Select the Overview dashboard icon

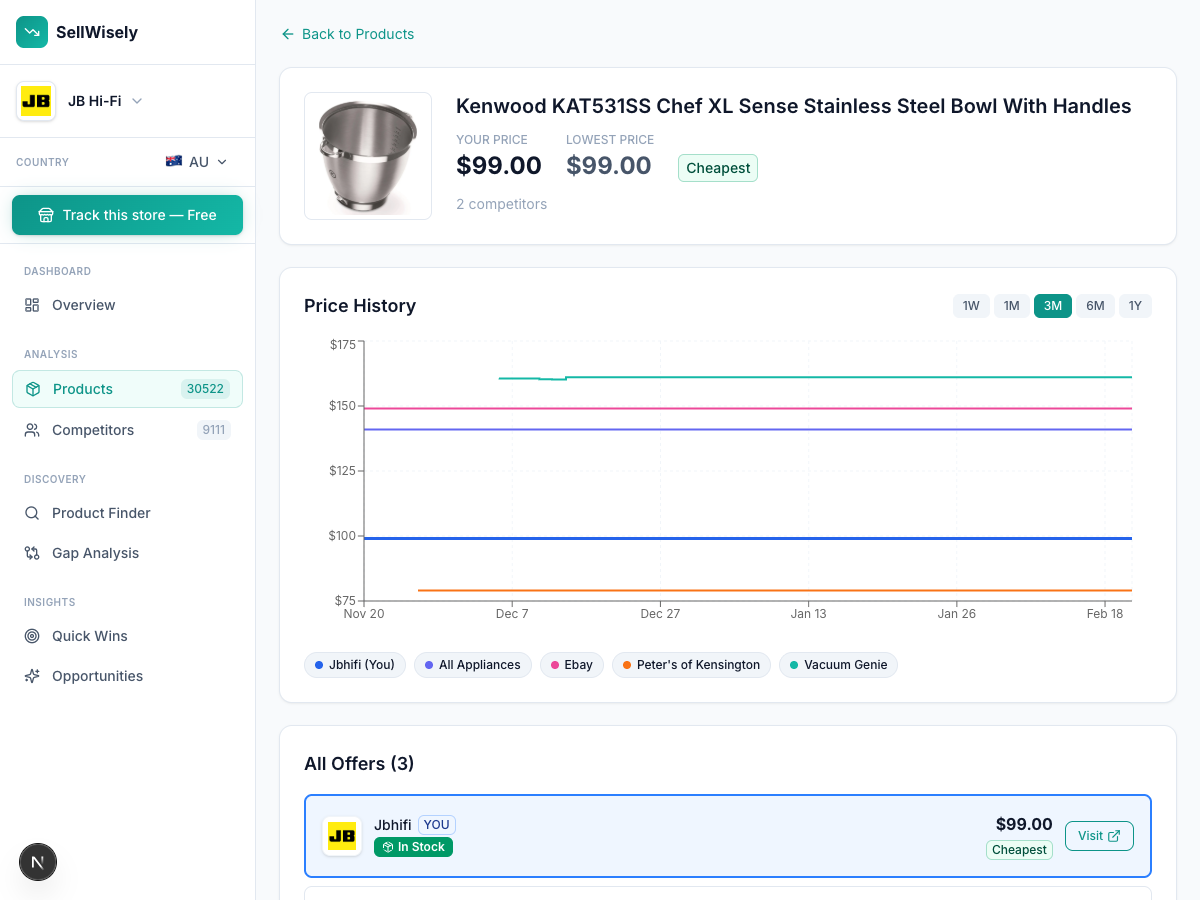point(30,305)
